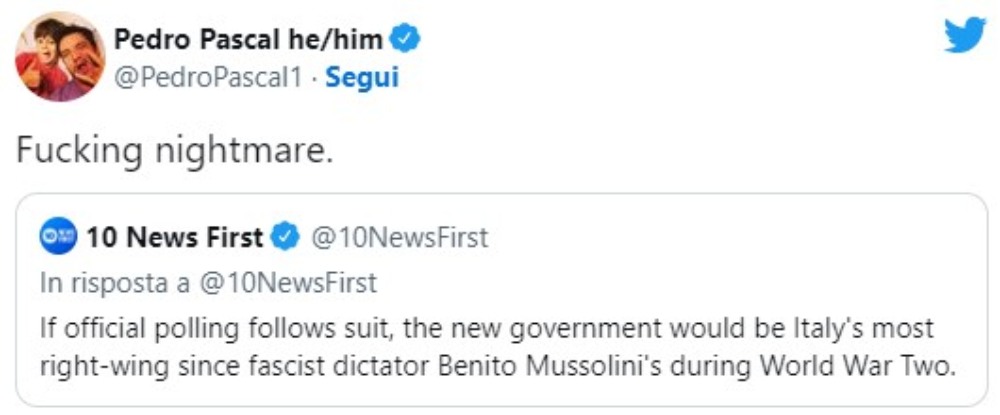Click the @10NewsFirst mention after In risposta a
1000x415 pixels.
(287, 283)
